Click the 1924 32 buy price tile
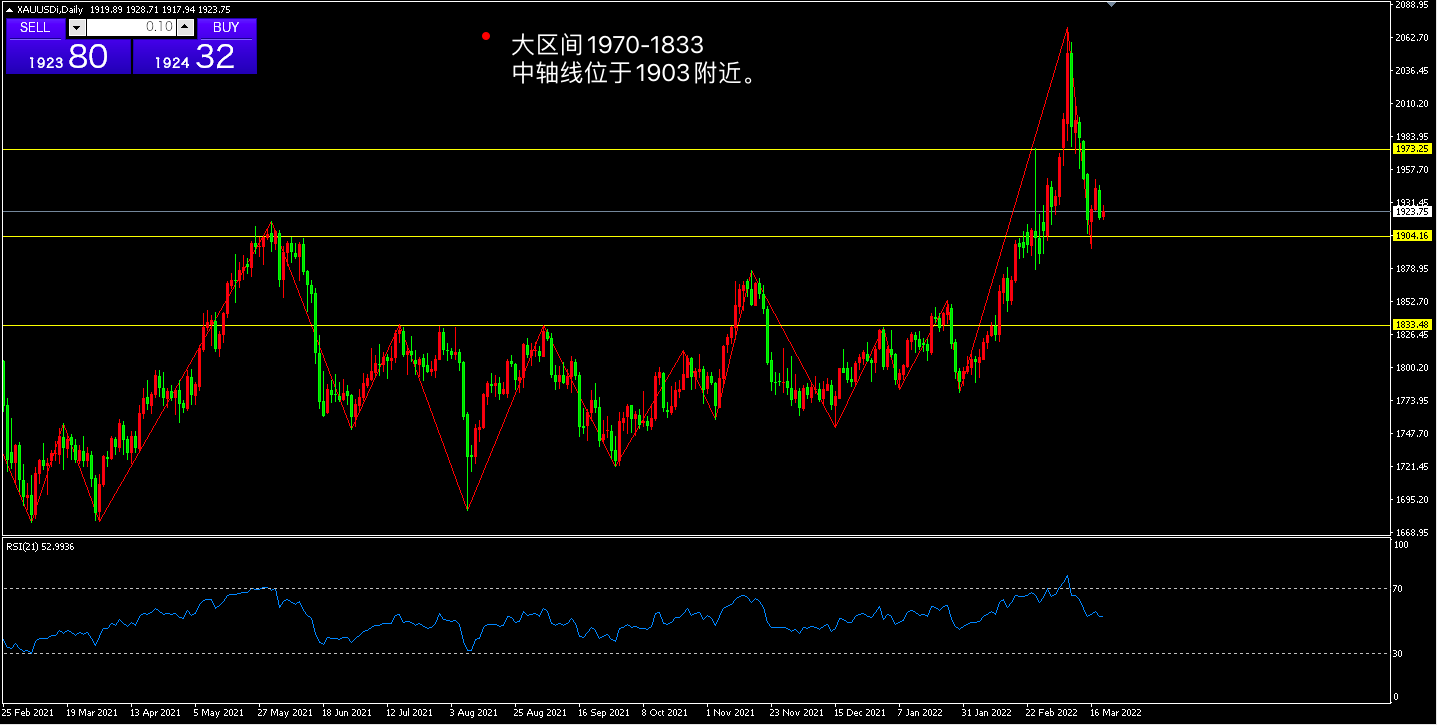This screenshot has height=725, width=1437. 195,57
